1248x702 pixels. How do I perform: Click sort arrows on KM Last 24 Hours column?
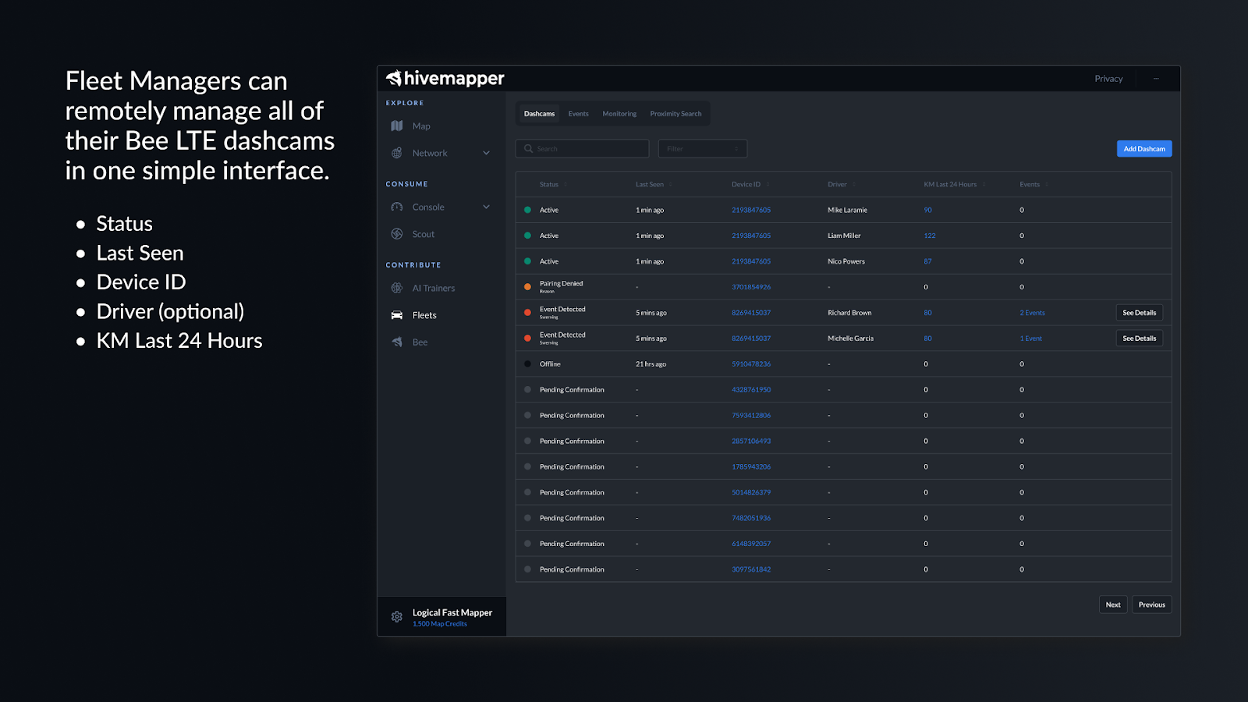coord(984,185)
